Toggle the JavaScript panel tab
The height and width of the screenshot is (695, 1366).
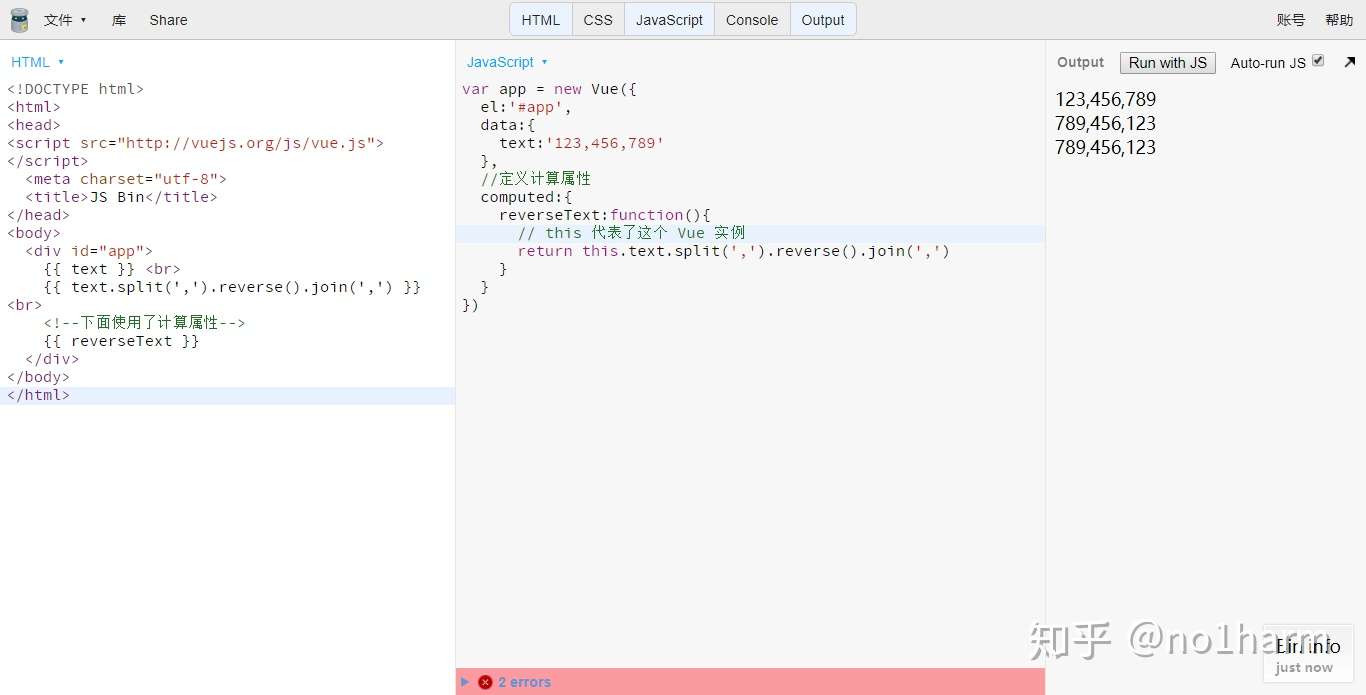coord(669,20)
